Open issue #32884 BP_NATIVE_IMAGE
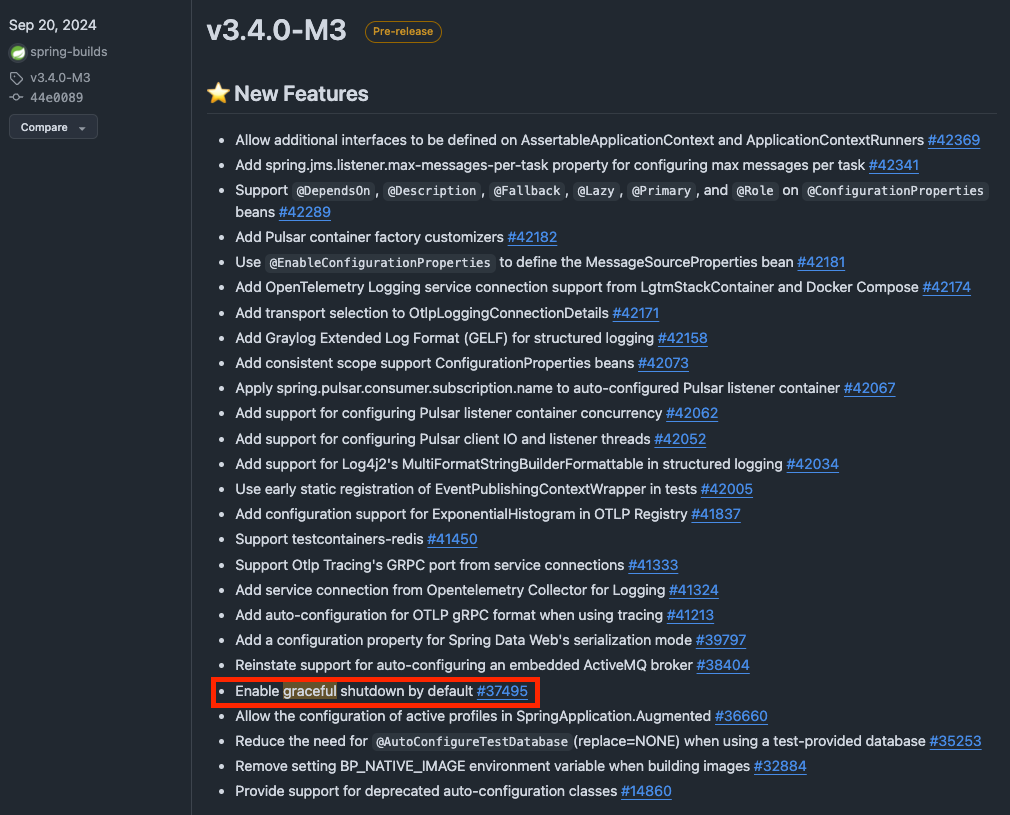This screenshot has height=815, width=1010. point(779,767)
